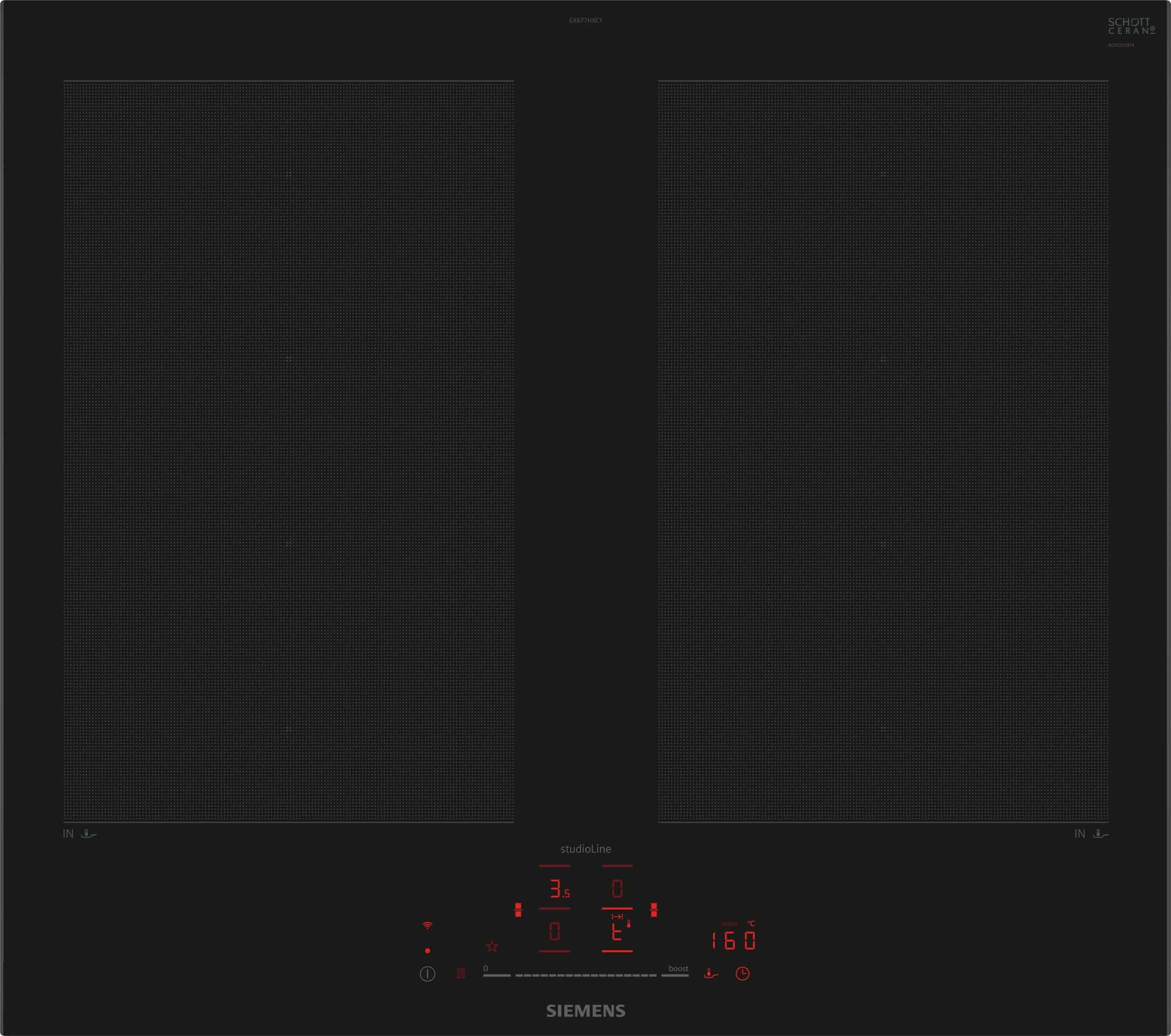The width and height of the screenshot is (1171, 1036).
Task: Tap the studioLine label
Action: [585, 849]
